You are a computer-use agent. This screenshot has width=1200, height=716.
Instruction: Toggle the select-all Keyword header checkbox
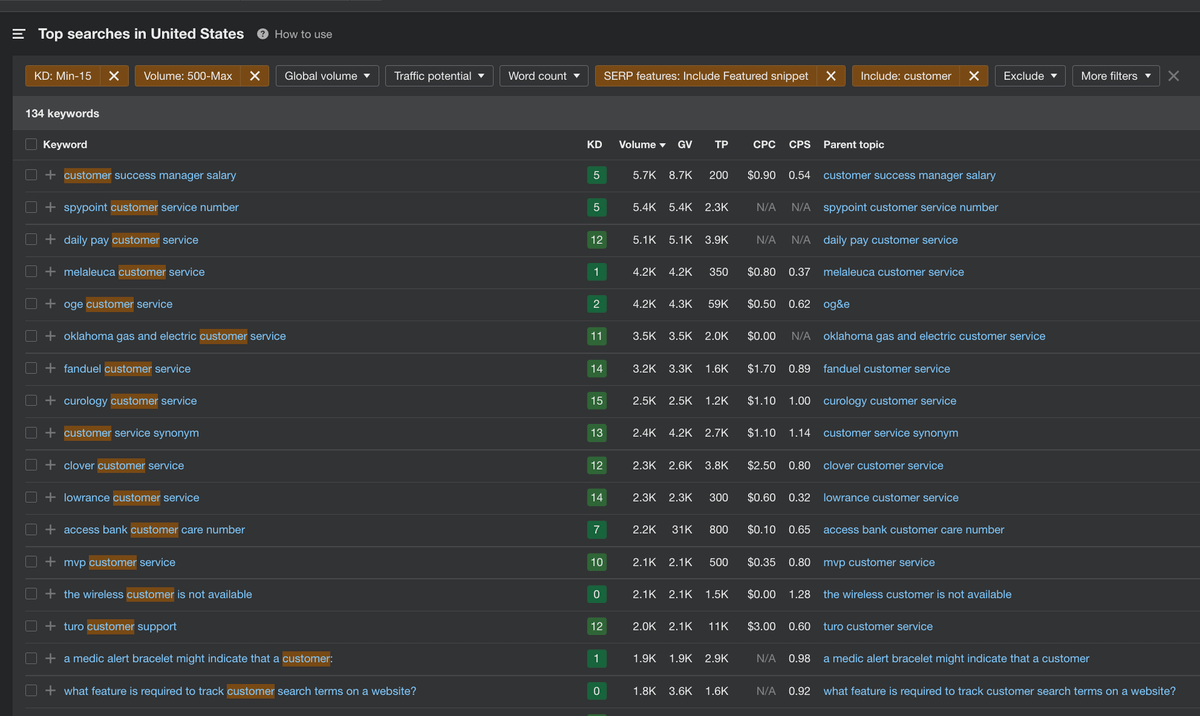click(31, 144)
